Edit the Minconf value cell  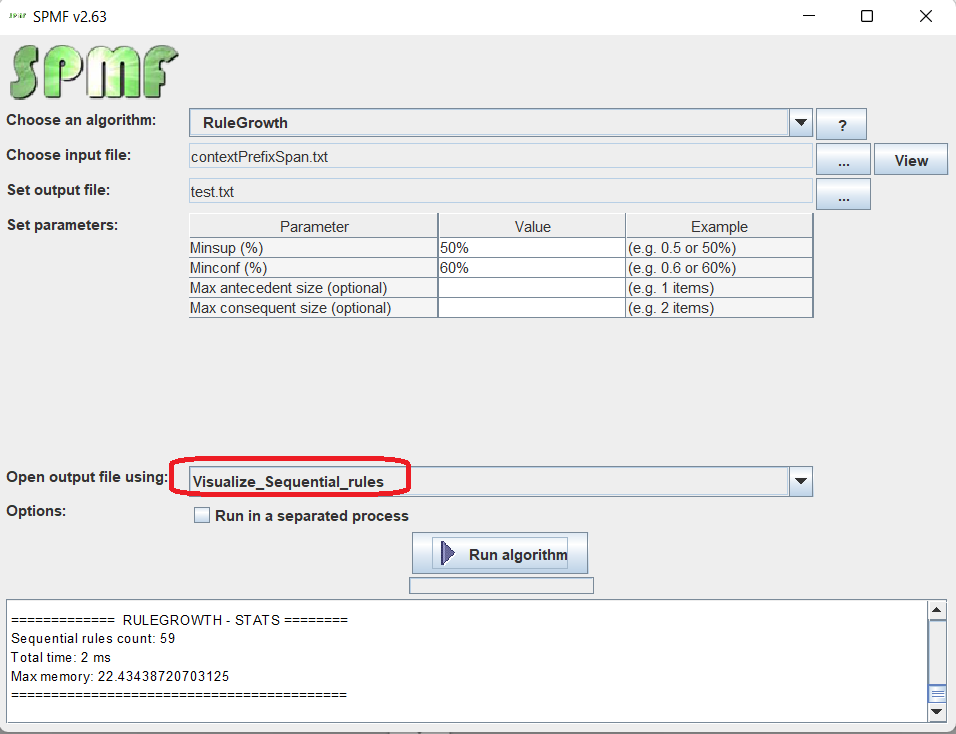coord(531,268)
